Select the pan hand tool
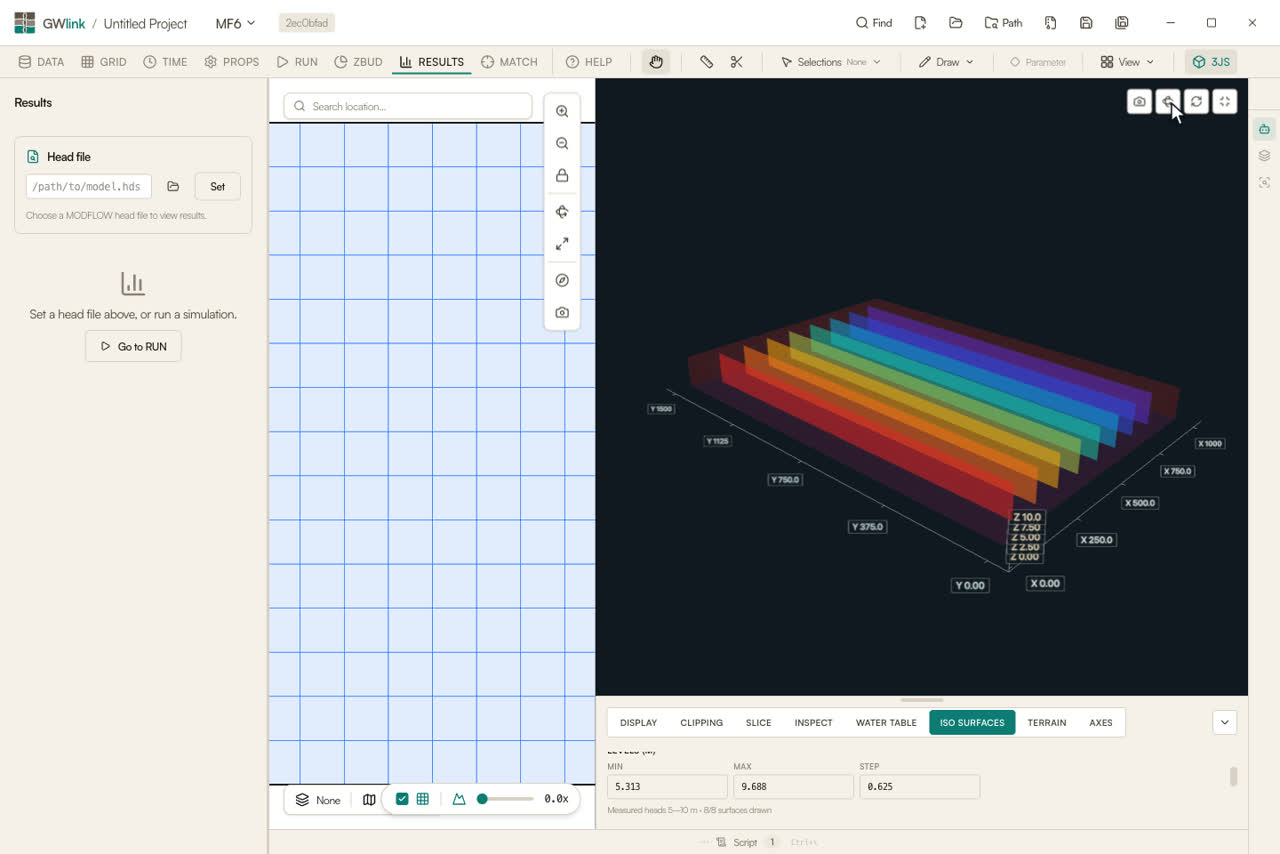The width and height of the screenshot is (1280, 854). (656, 62)
